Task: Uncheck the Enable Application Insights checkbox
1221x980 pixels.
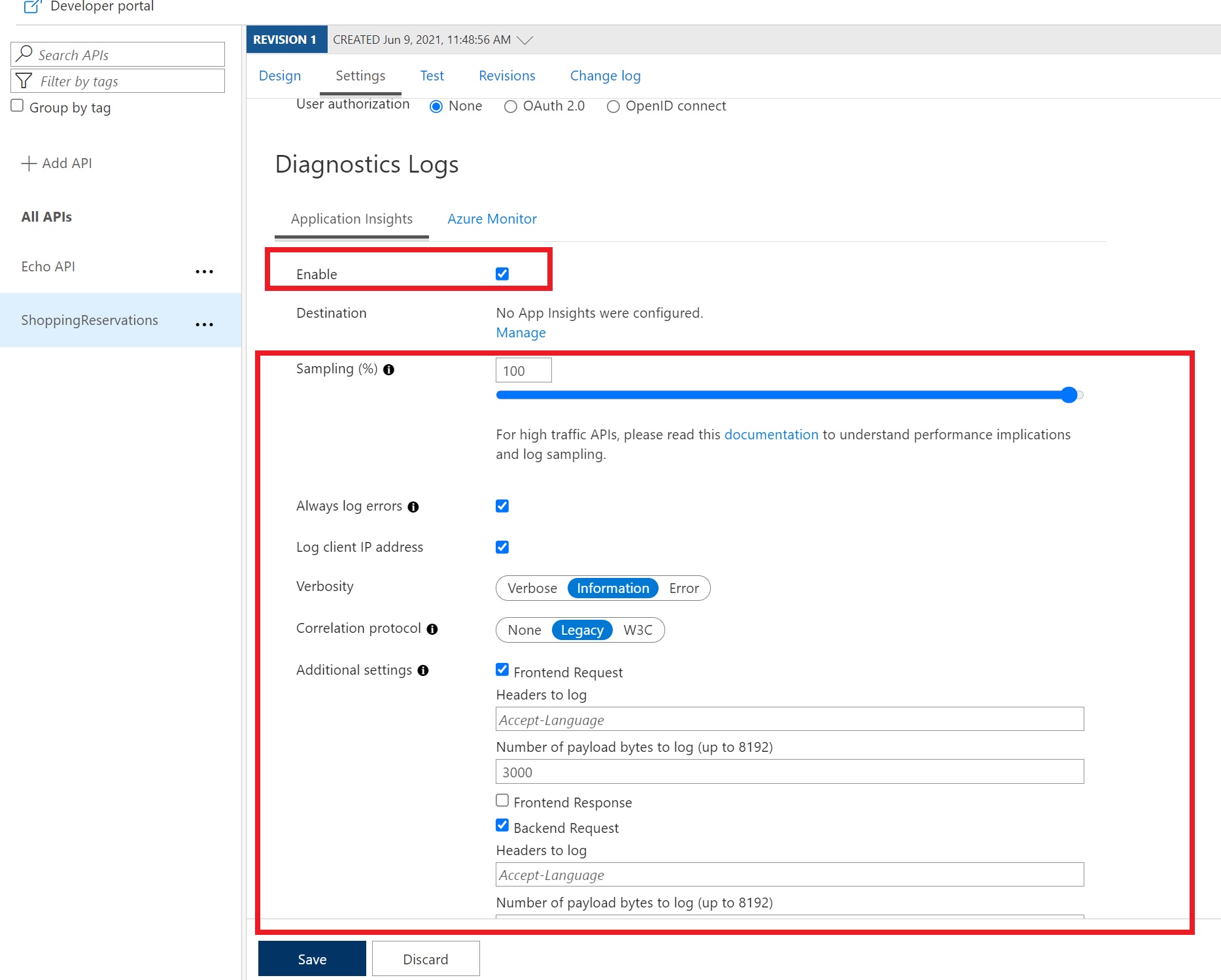Action: tap(502, 274)
